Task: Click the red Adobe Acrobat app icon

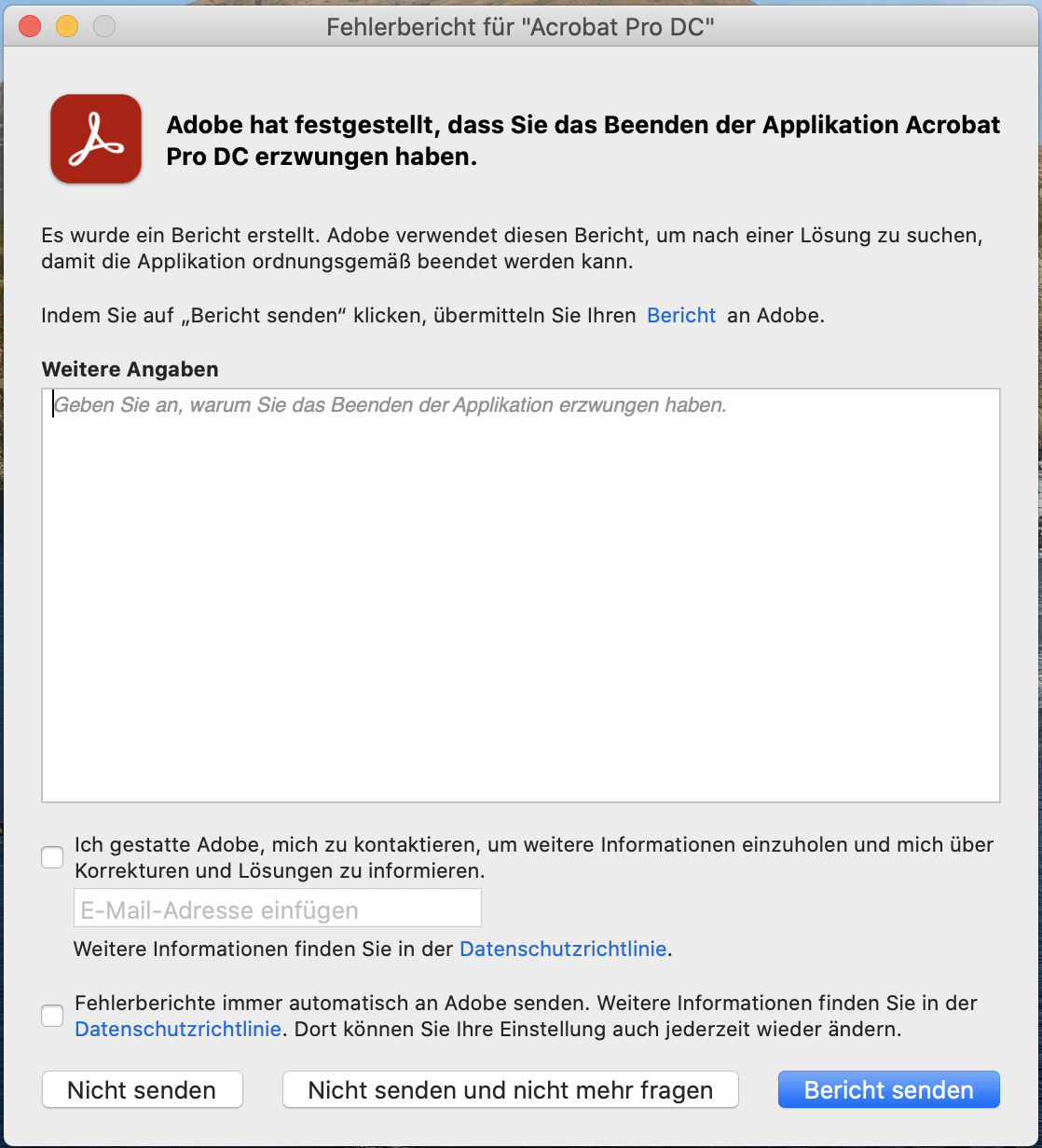Action: (x=94, y=138)
